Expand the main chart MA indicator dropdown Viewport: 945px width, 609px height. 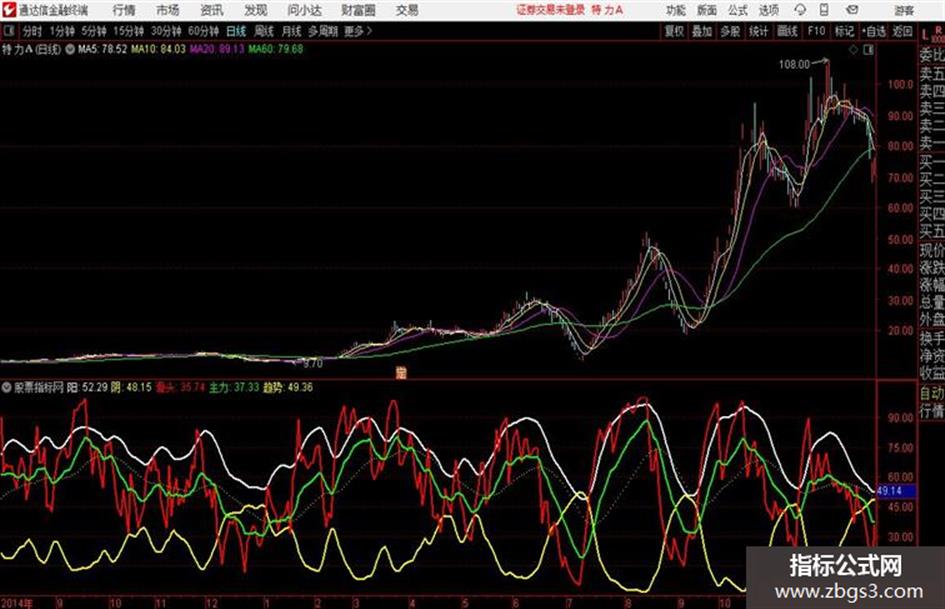[x=70, y=49]
